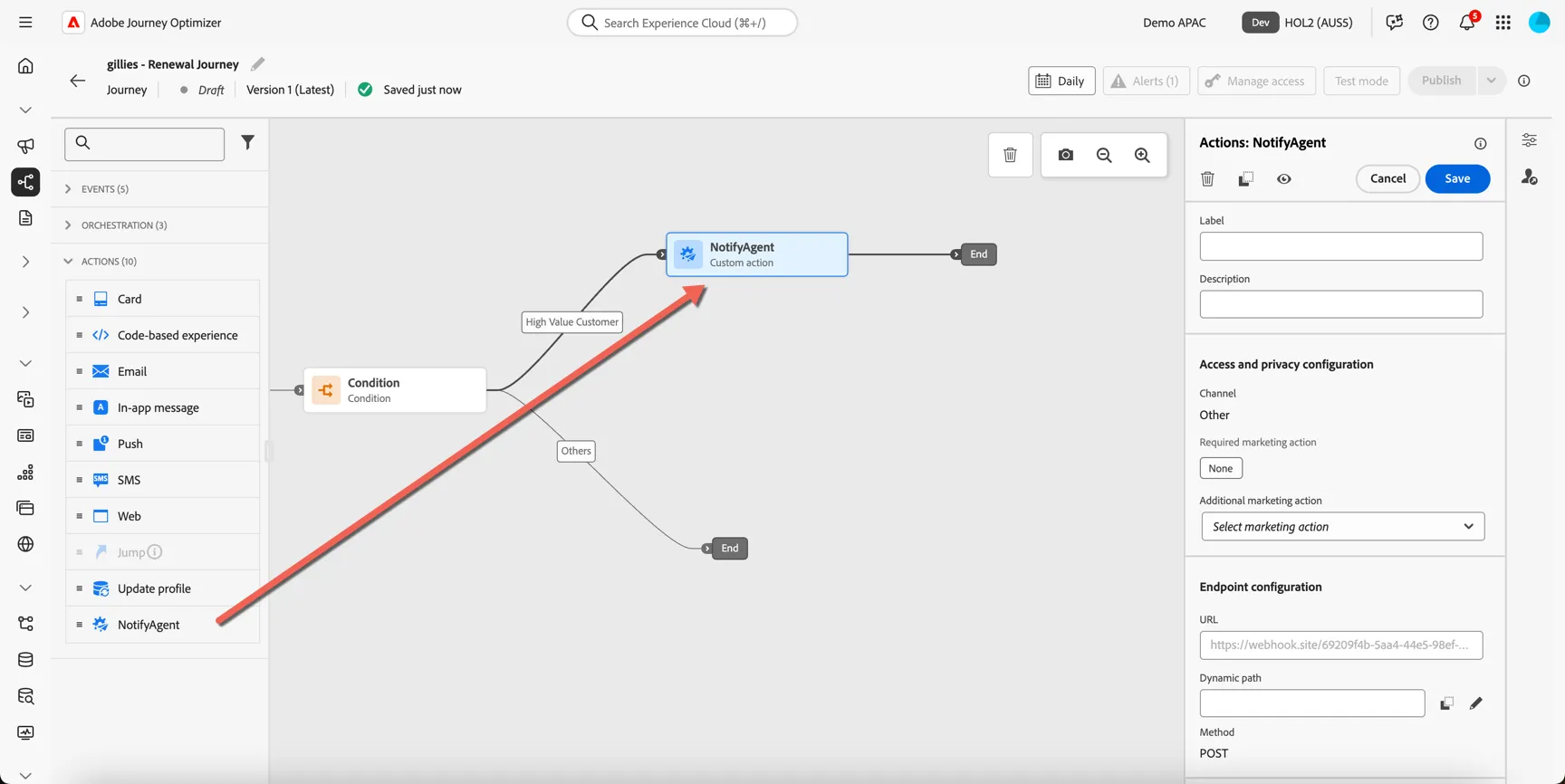1565x784 pixels.
Task: Zoom in on the journey canvas
Action: coord(1142,155)
